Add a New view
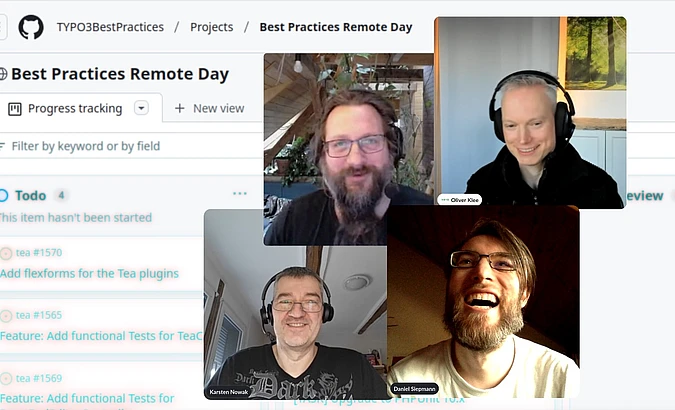Image resolution: width=675 pixels, height=410 pixels. 210,109
